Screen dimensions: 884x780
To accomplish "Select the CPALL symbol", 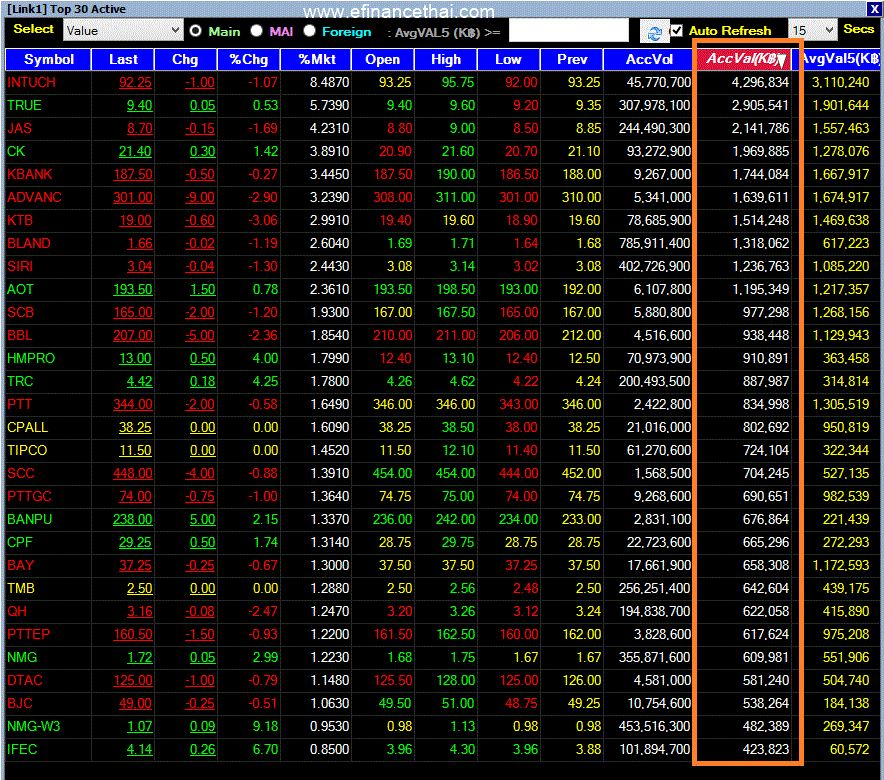I will coord(28,428).
